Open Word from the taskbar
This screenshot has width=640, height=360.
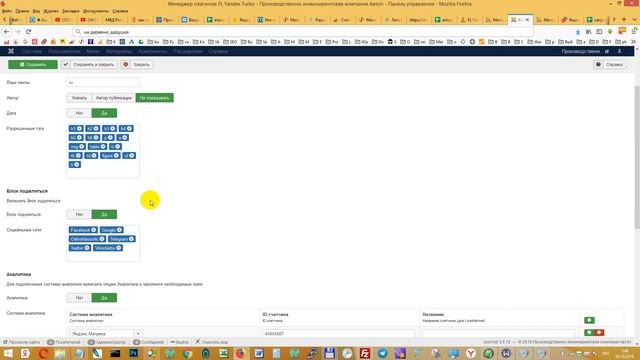[259, 353]
